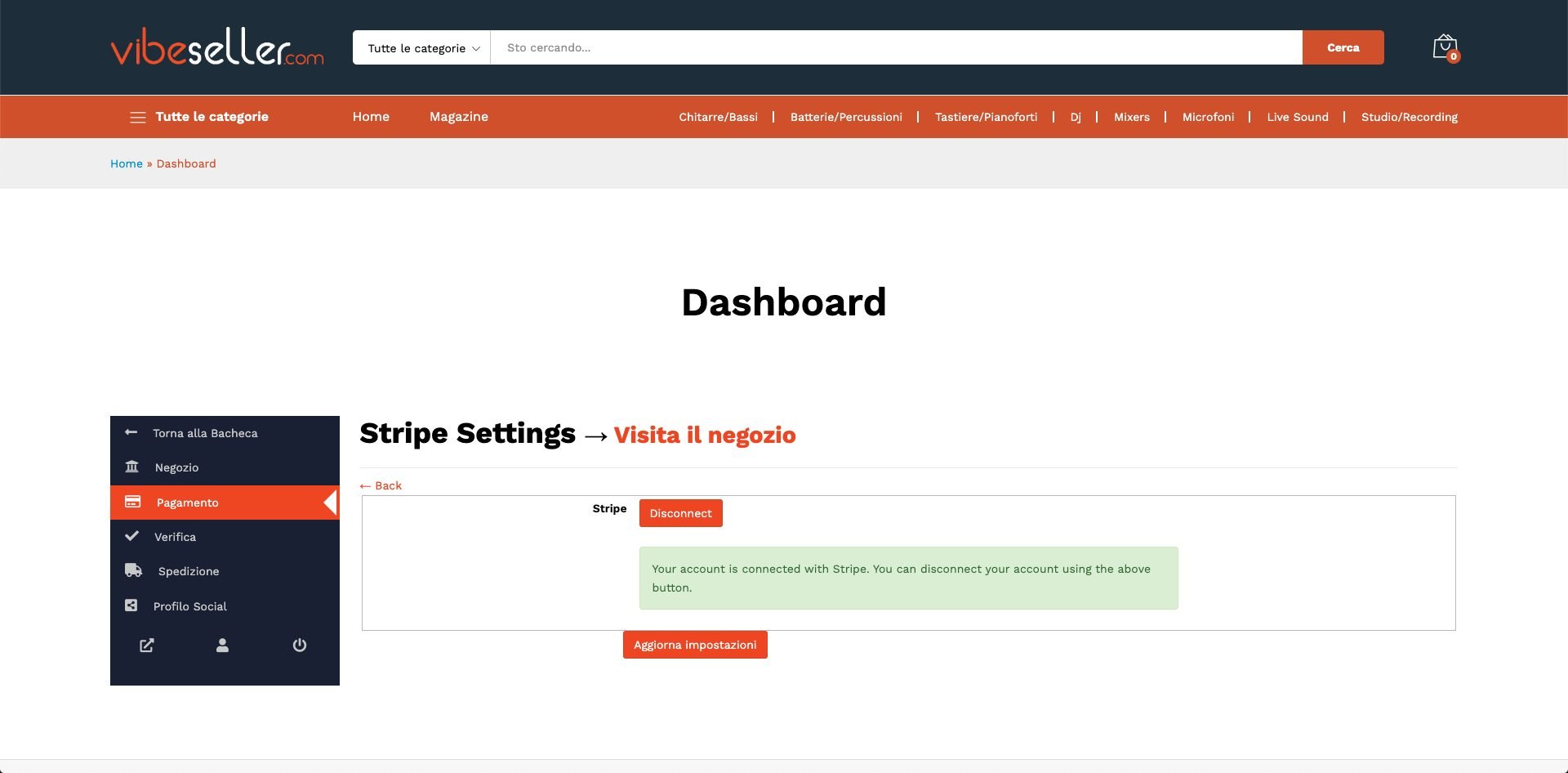Image resolution: width=1568 pixels, height=773 pixels.
Task: Click the checkmark icon for Verifica
Action: point(131,536)
